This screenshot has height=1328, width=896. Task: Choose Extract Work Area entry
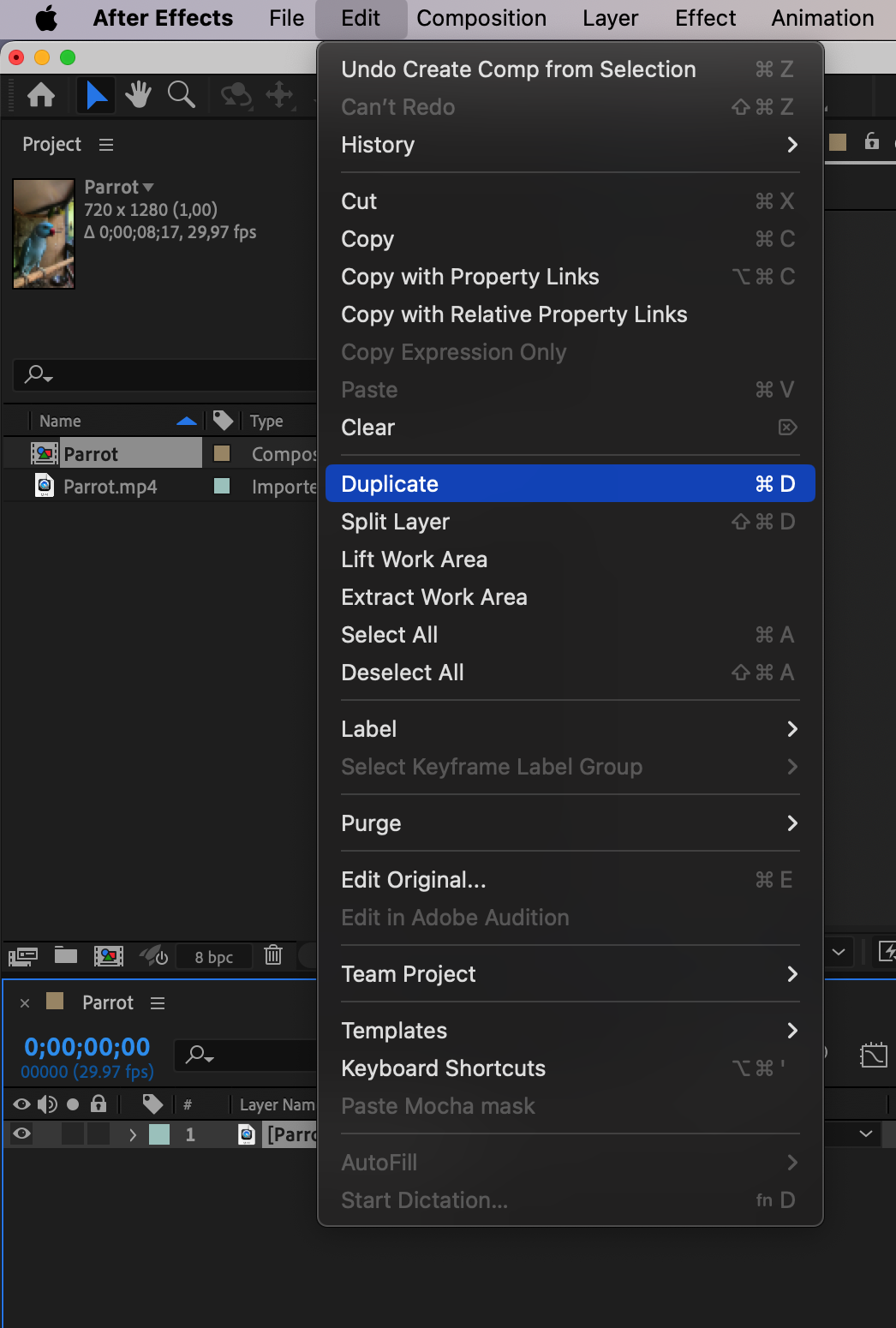pyautogui.click(x=570, y=597)
